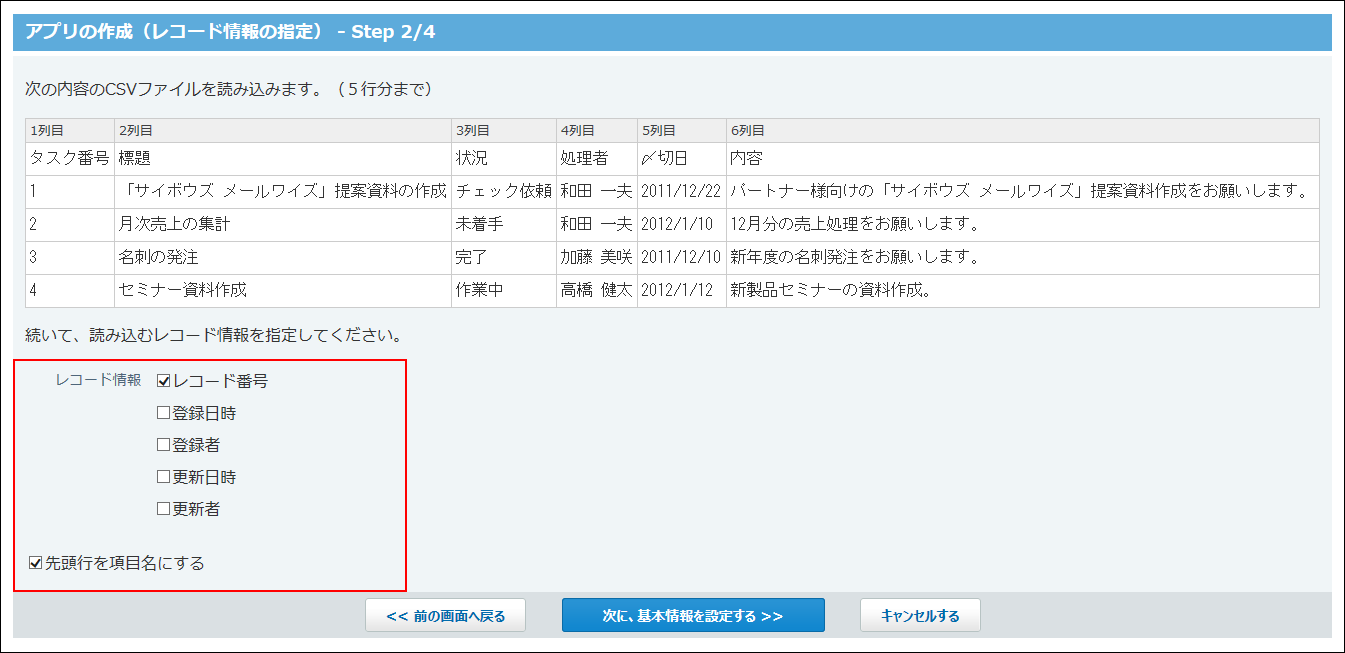The height and width of the screenshot is (653, 1345).
Task: Click the タスク番号 cell
Action: pos(70,158)
